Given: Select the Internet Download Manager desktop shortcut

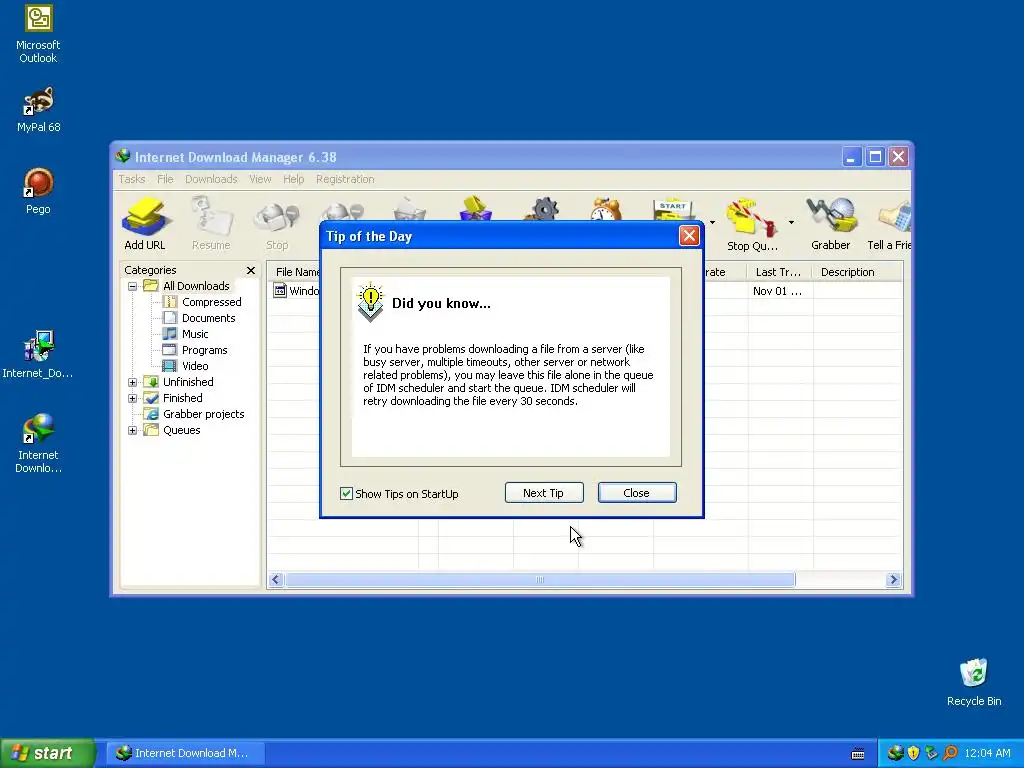Looking at the screenshot, I should tap(38, 443).
